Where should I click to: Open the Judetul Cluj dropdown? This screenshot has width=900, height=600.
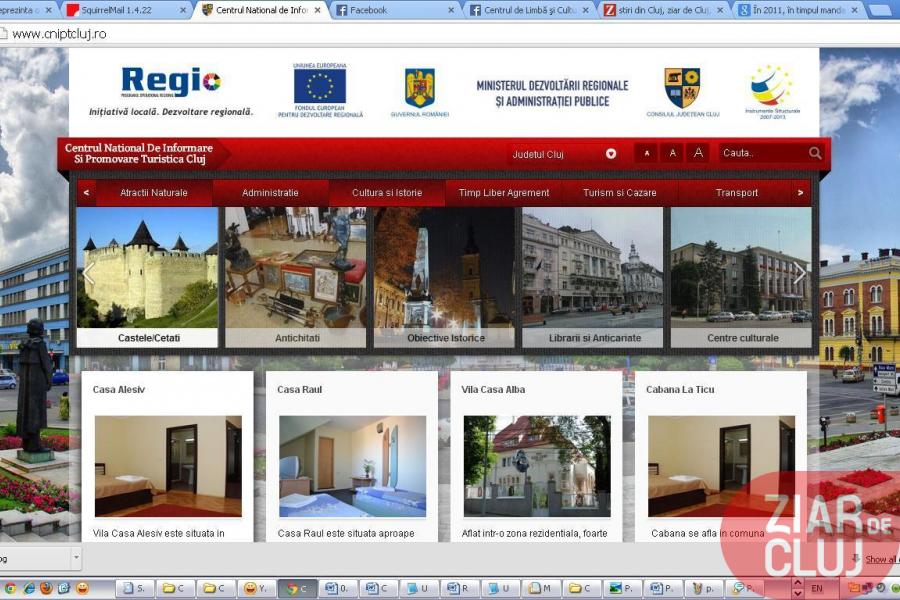coord(564,154)
